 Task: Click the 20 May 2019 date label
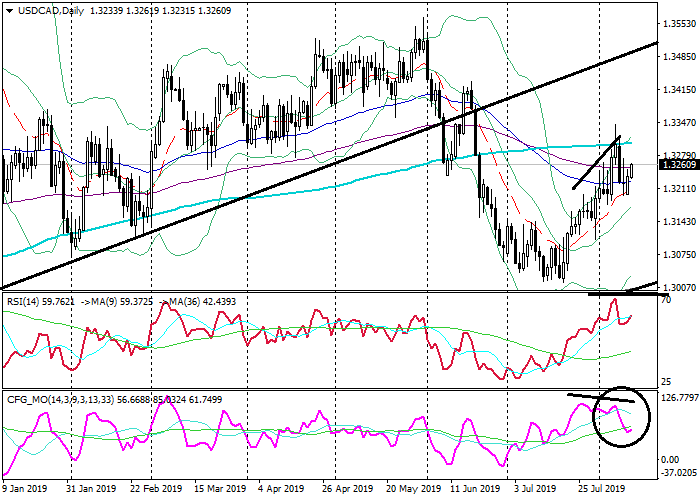pyautogui.click(x=412, y=488)
